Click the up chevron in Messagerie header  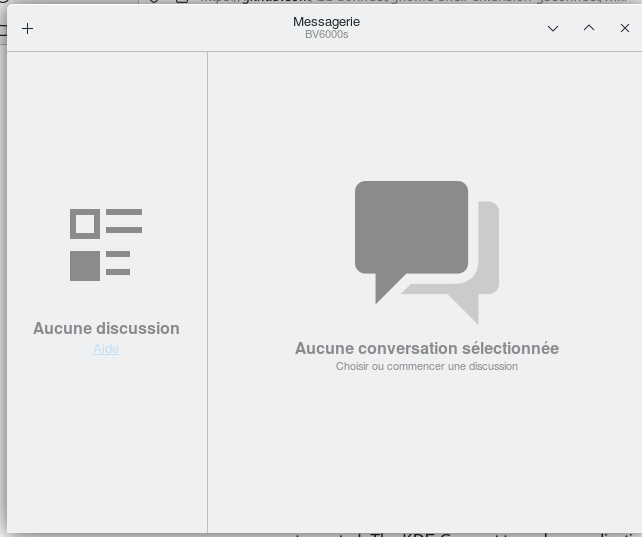(589, 28)
